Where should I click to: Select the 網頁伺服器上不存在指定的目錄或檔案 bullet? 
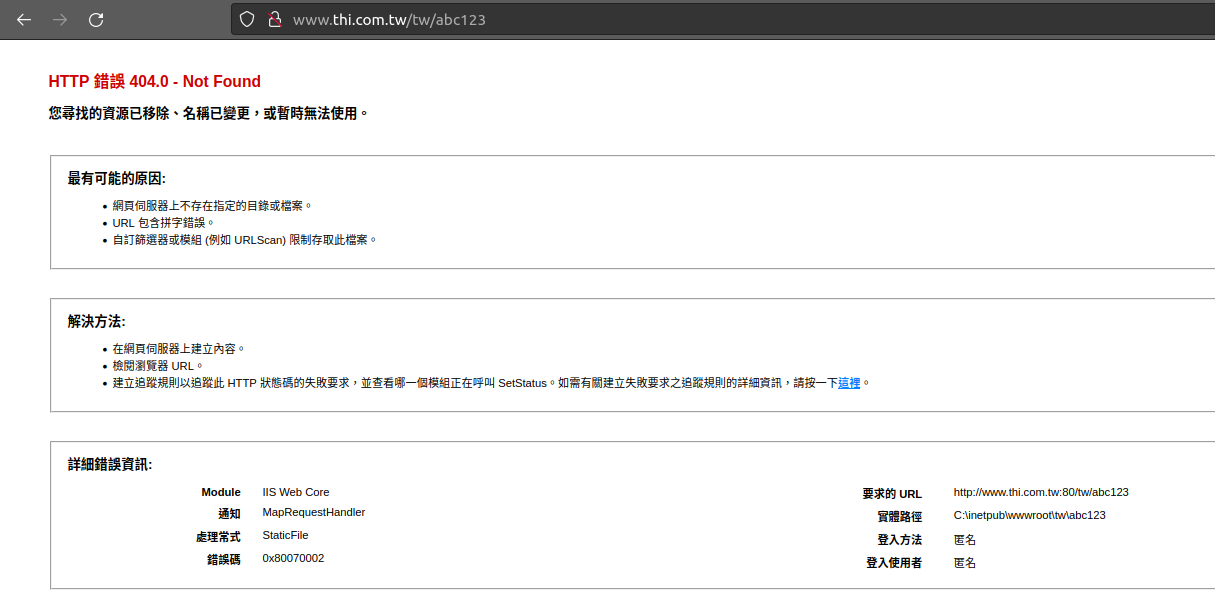(212, 205)
